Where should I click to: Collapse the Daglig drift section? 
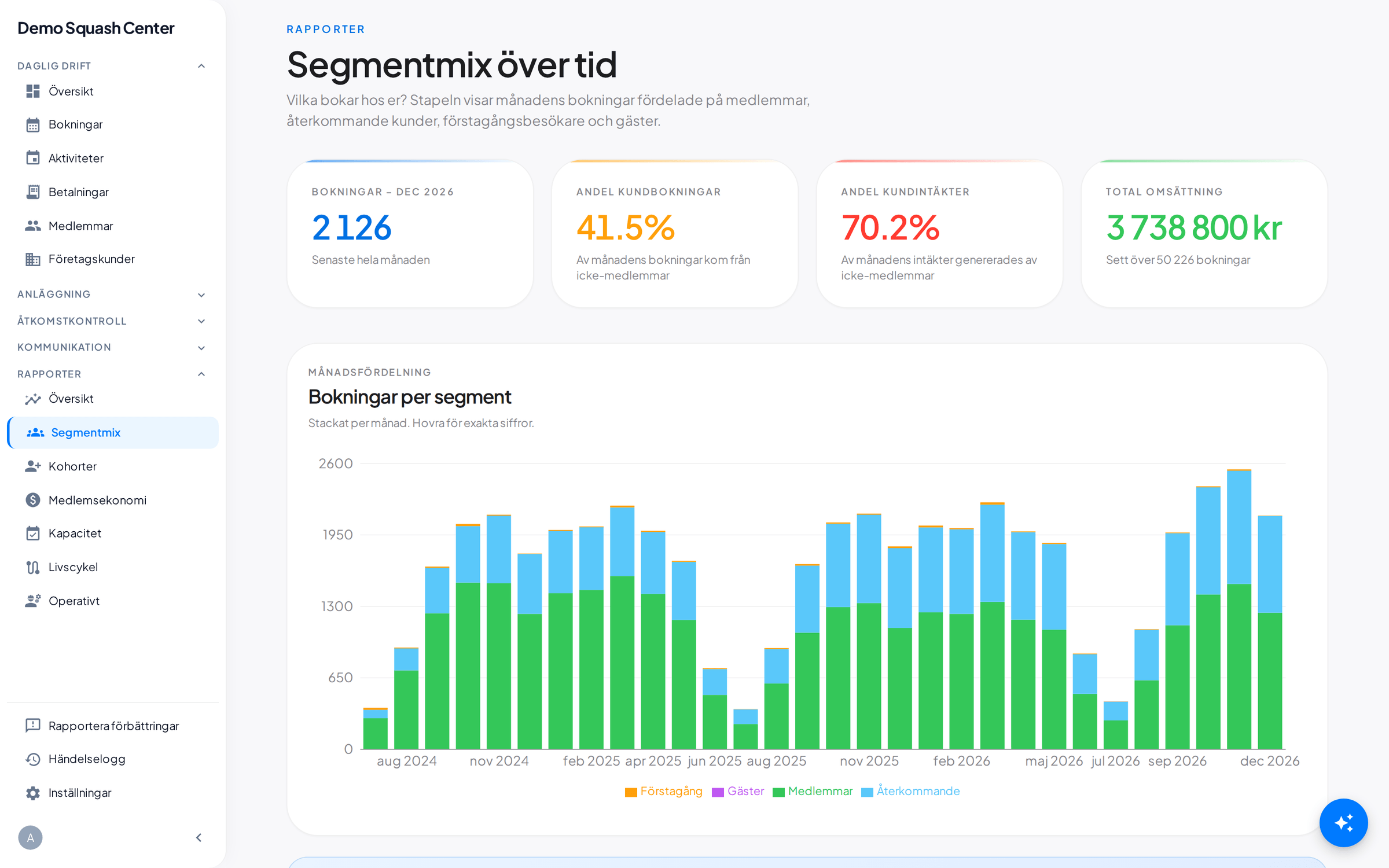(201, 66)
